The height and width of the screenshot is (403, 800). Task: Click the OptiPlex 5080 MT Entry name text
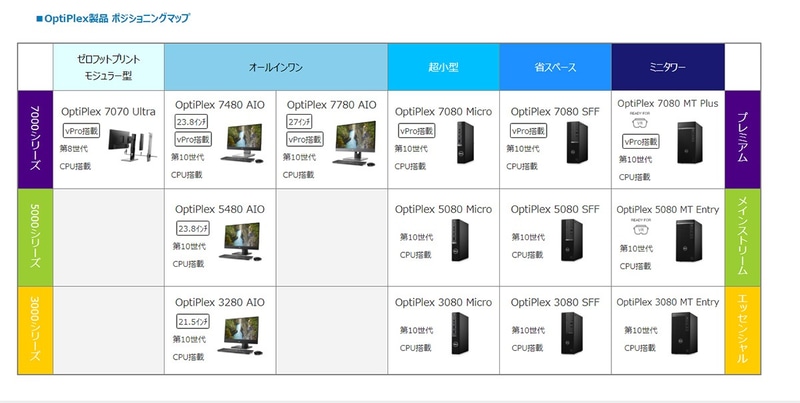pyautogui.click(x=668, y=210)
